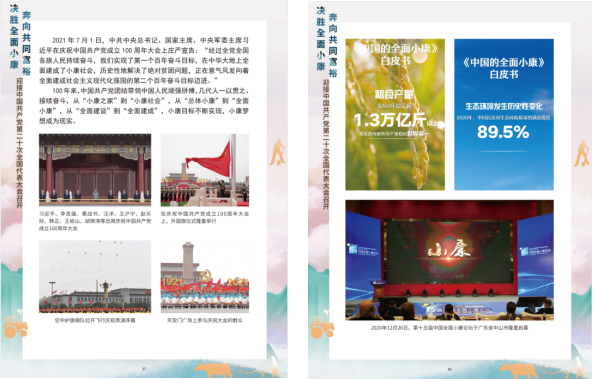The height and width of the screenshot is (379, 593).
Task: Click the caption '空中护旗梯队拉开飞行庆祝表演序幕'
Action: click(x=95, y=320)
